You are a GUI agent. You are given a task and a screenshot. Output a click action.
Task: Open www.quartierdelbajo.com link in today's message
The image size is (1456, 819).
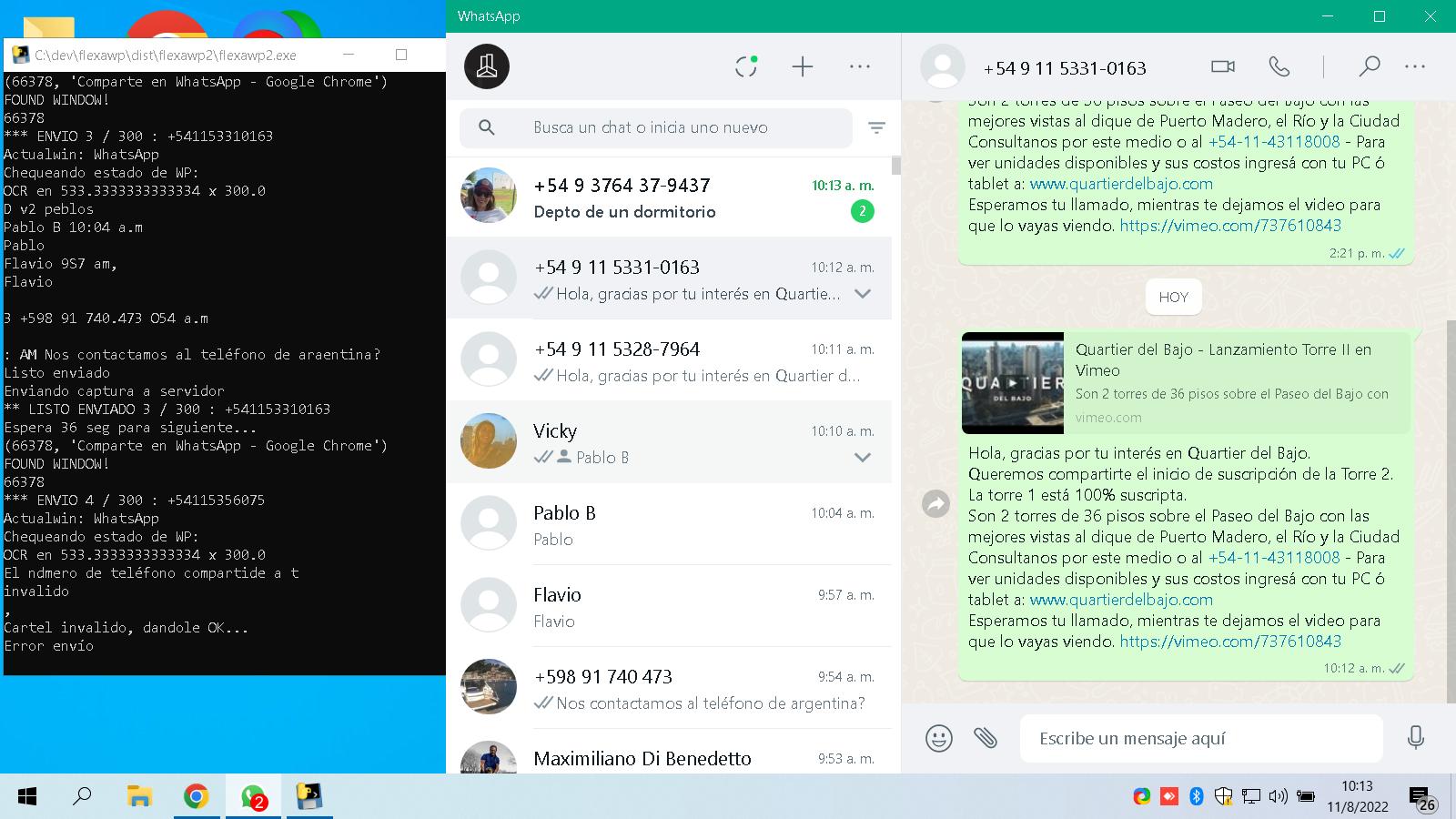(1121, 600)
